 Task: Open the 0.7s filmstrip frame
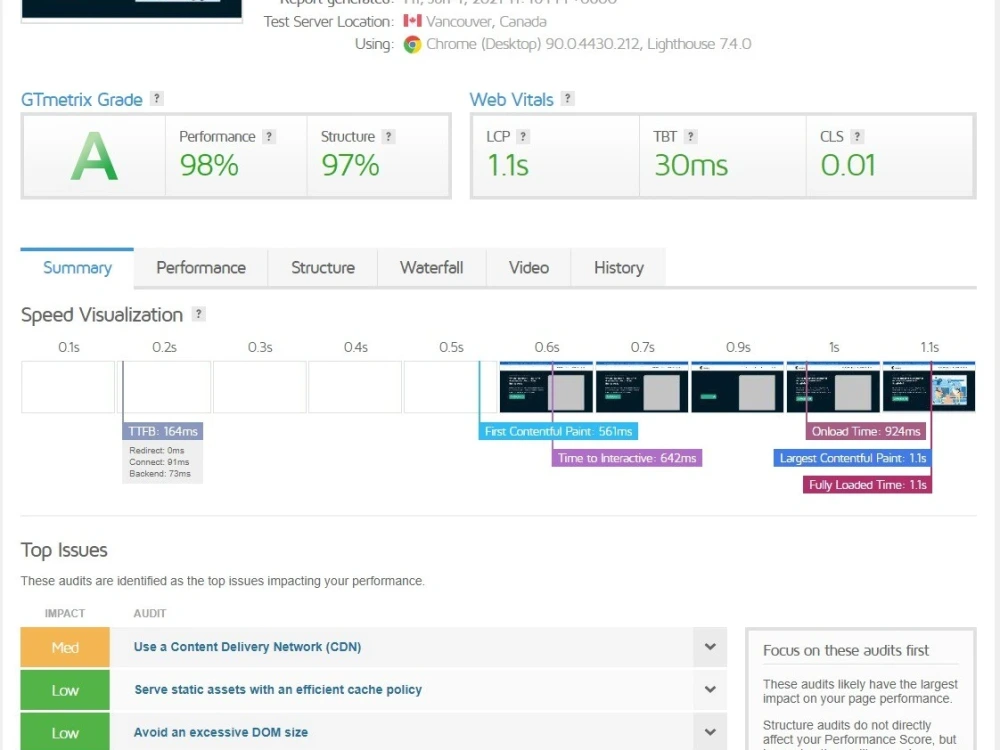[x=642, y=387]
